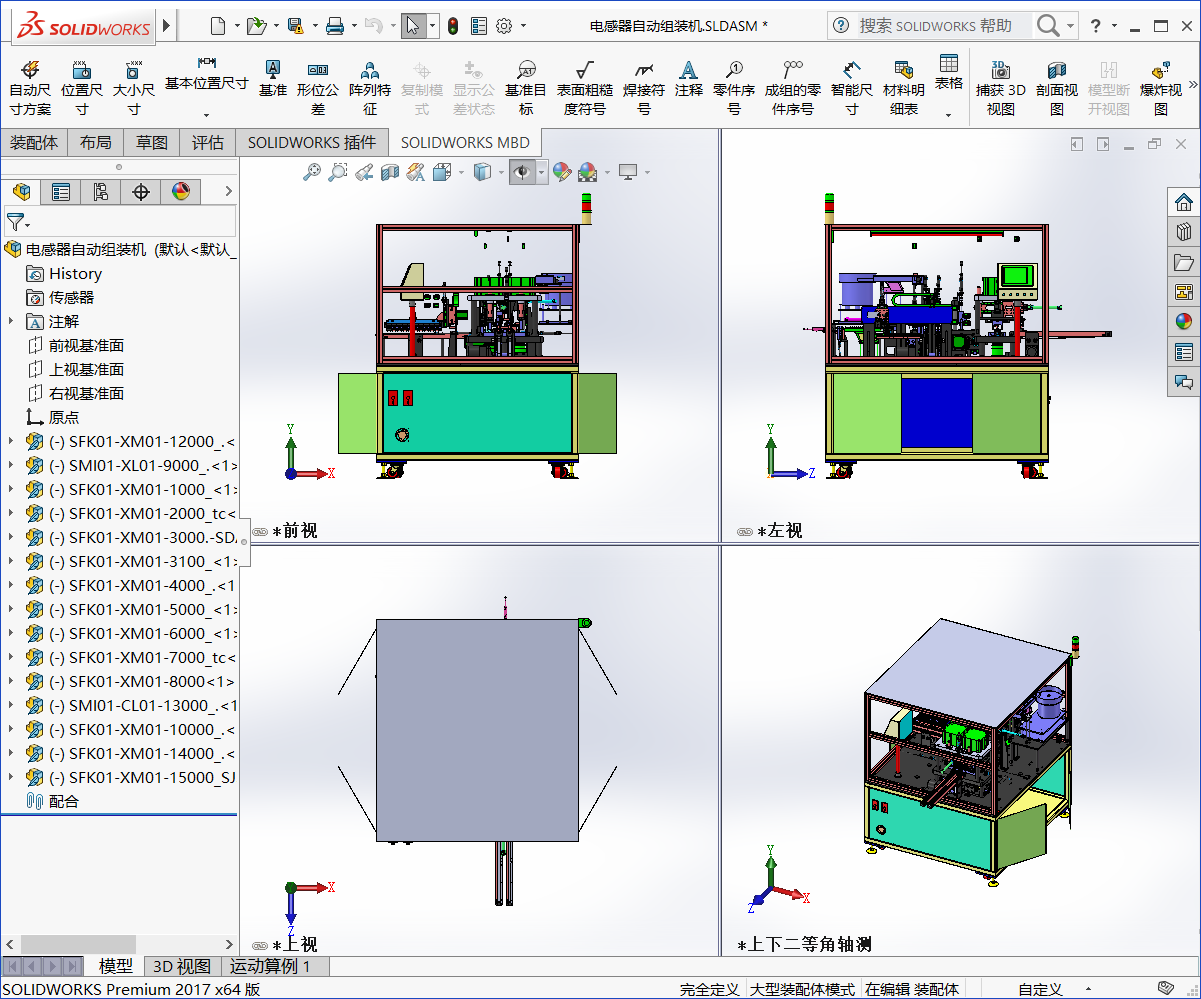Screen dimensions: 1201x999
Task: Toggle link views icon beside *左视
Action: (744, 532)
